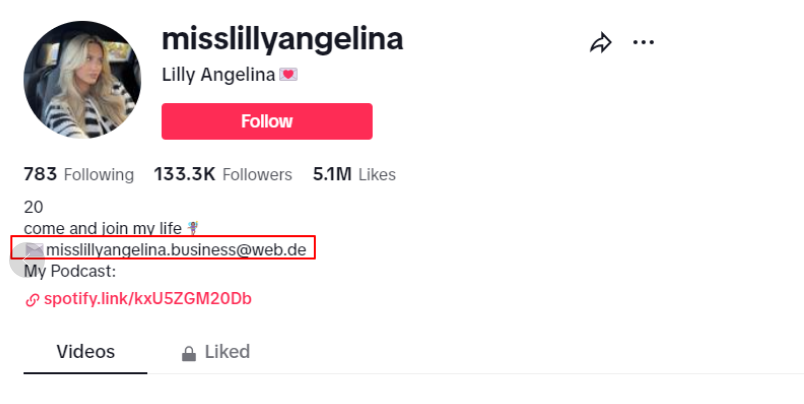Click the lock icon on Liked tab
Viewport: 804px width, 404px height.
(x=188, y=353)
